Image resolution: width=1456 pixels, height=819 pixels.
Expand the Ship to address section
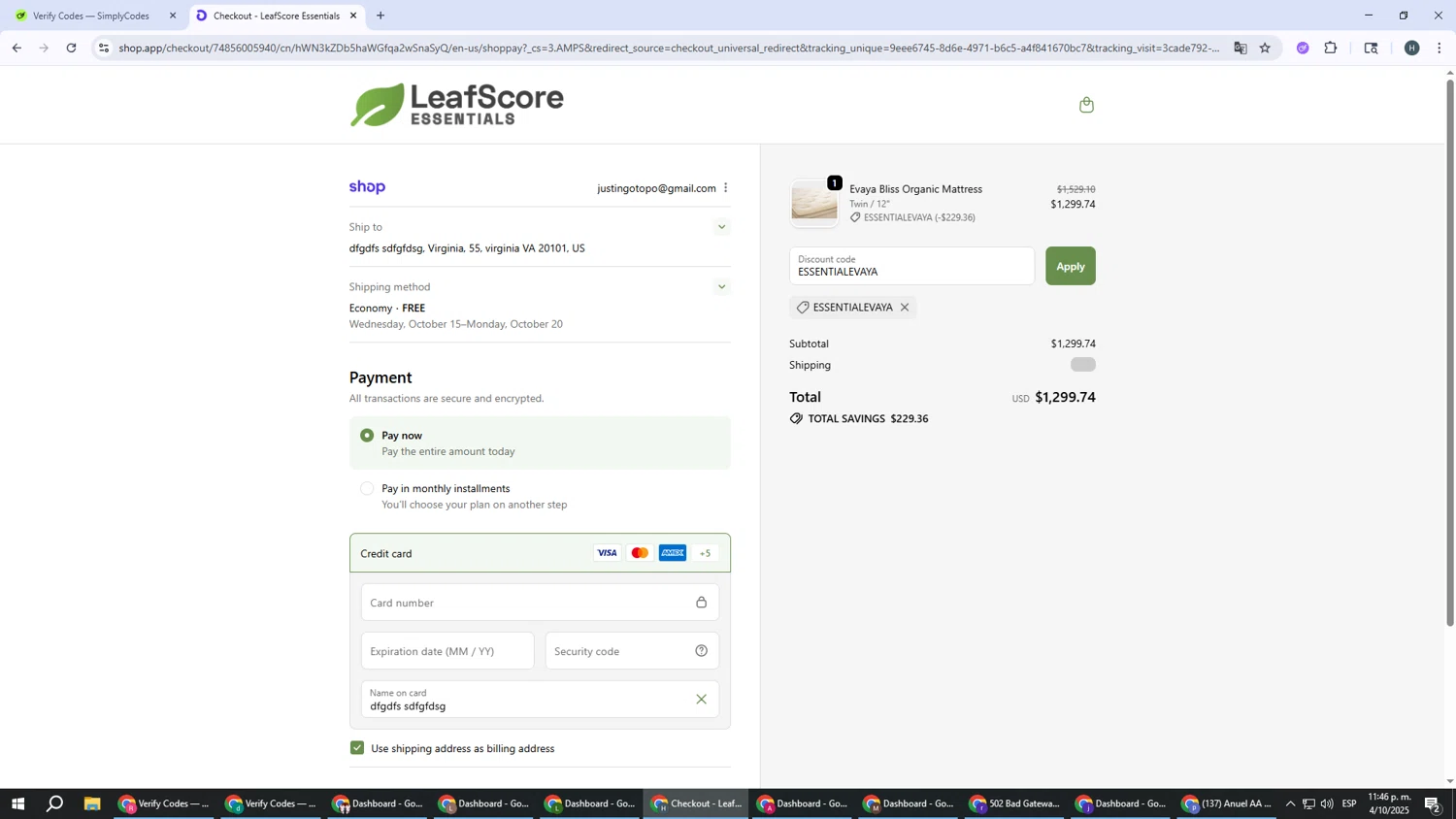pyautogui.click(x=721, y=227)
